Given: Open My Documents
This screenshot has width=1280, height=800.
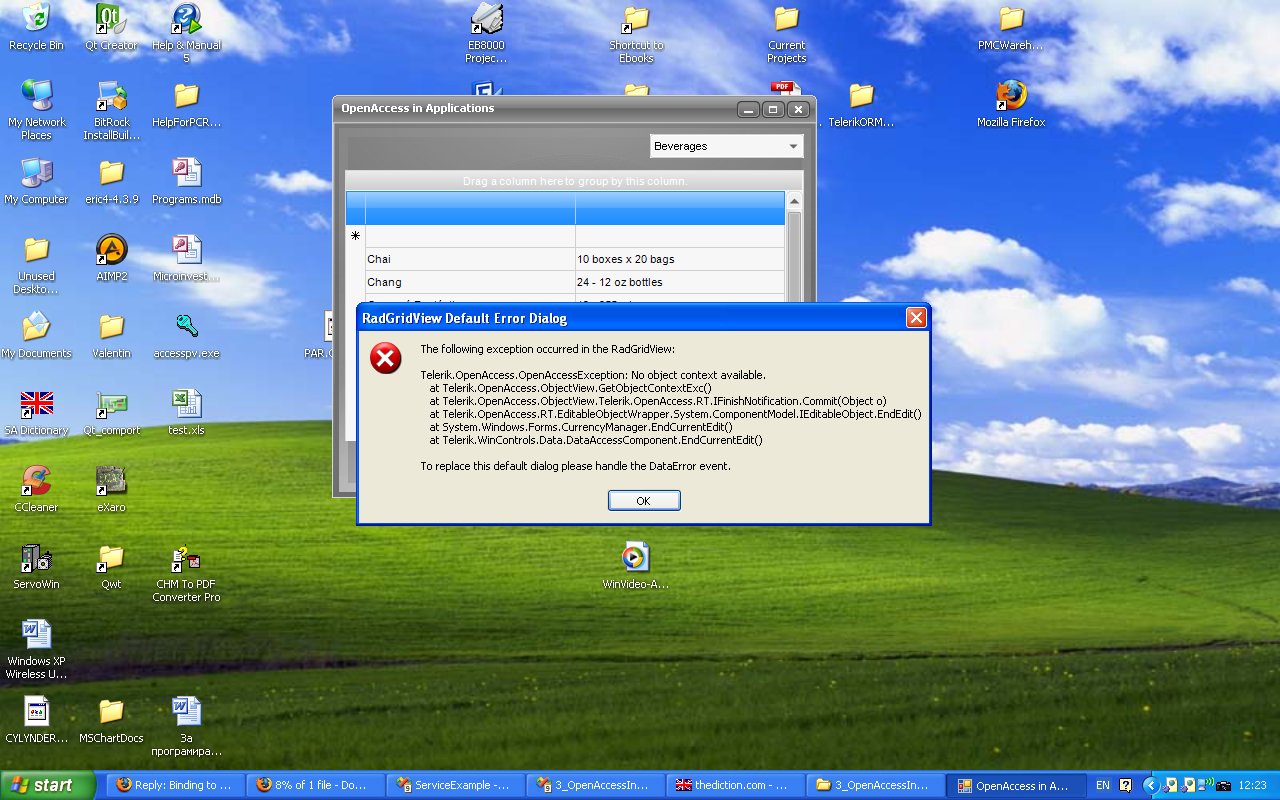Looking at the screenshot, I should coord(36,335).
